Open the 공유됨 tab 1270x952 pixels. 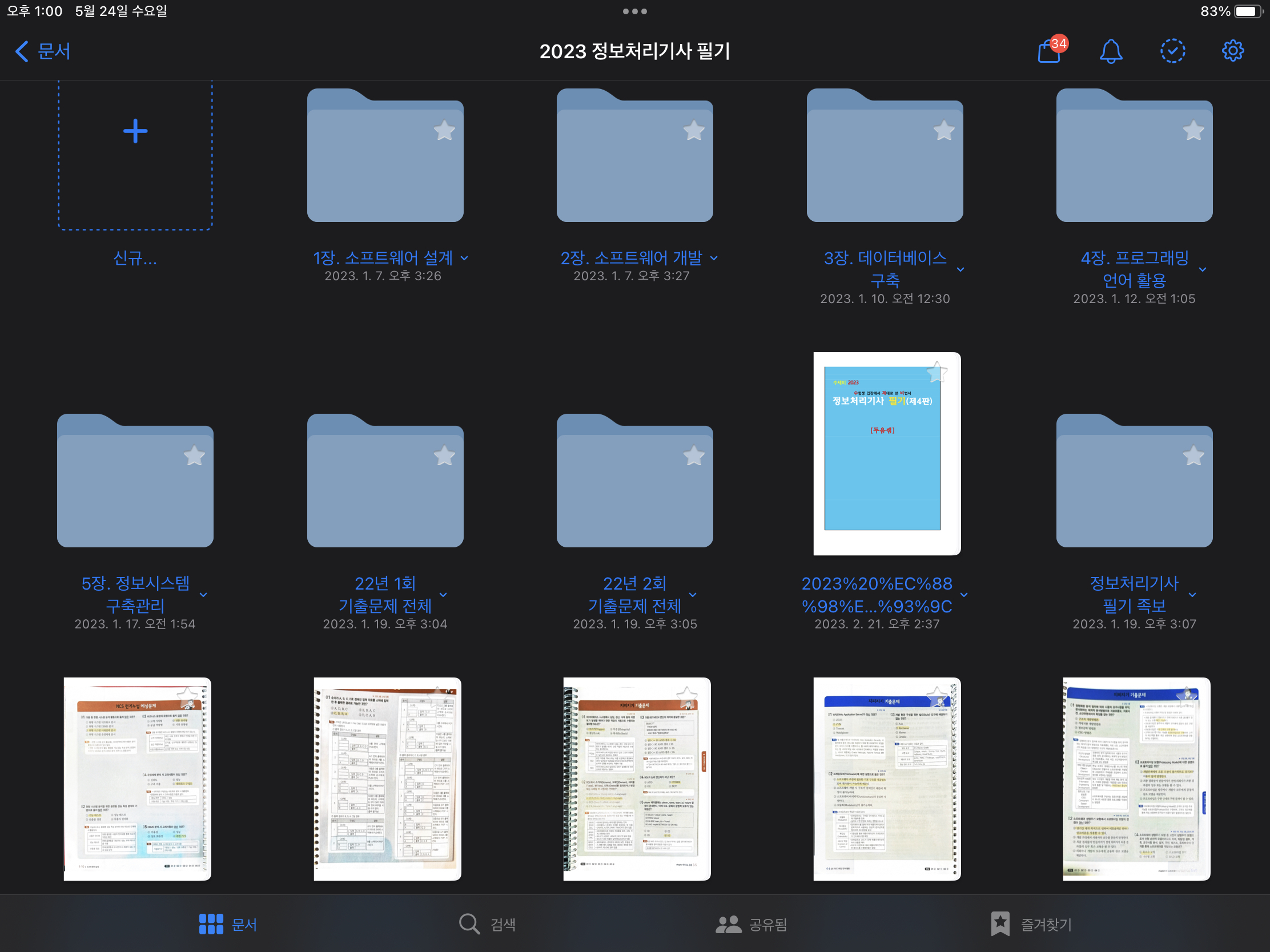pos(751,924)
